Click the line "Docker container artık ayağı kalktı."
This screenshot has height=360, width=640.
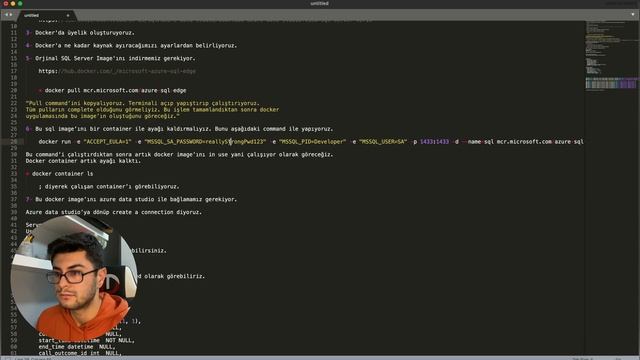83,161
